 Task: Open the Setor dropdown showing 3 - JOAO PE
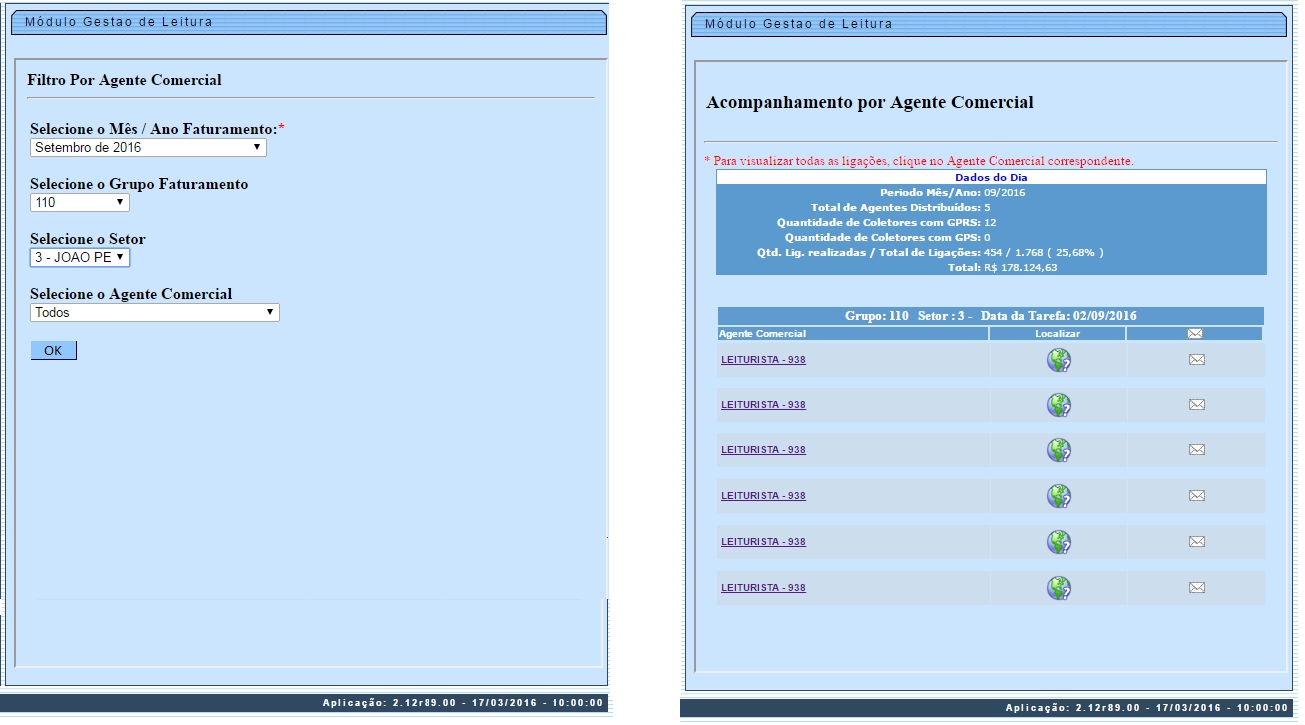80,256
